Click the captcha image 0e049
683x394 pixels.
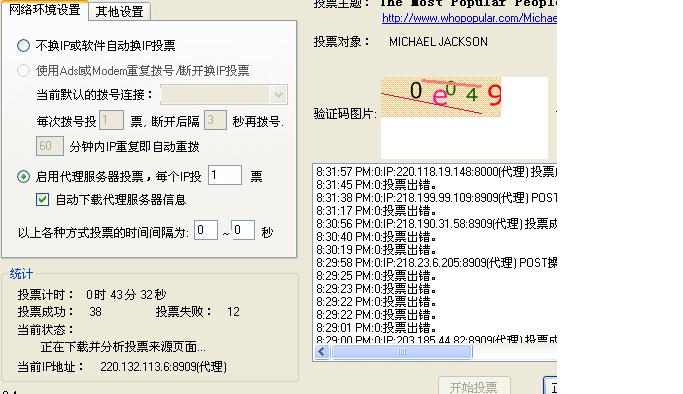pos(441,97)
